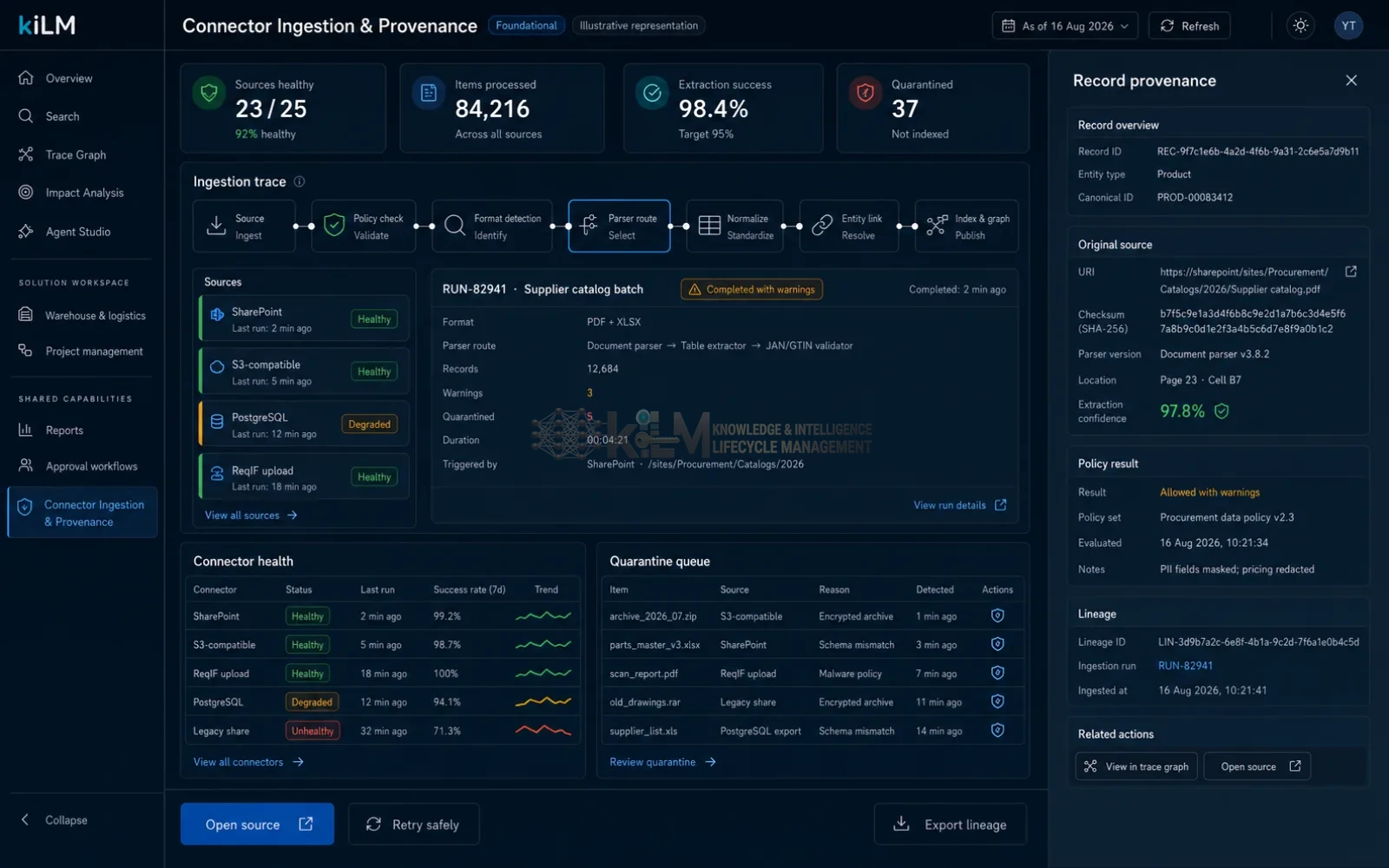Viewport: 1389px width, 868px height.
Task: Toggle the light/dark theme sun icon
Action: point(1300,26)
